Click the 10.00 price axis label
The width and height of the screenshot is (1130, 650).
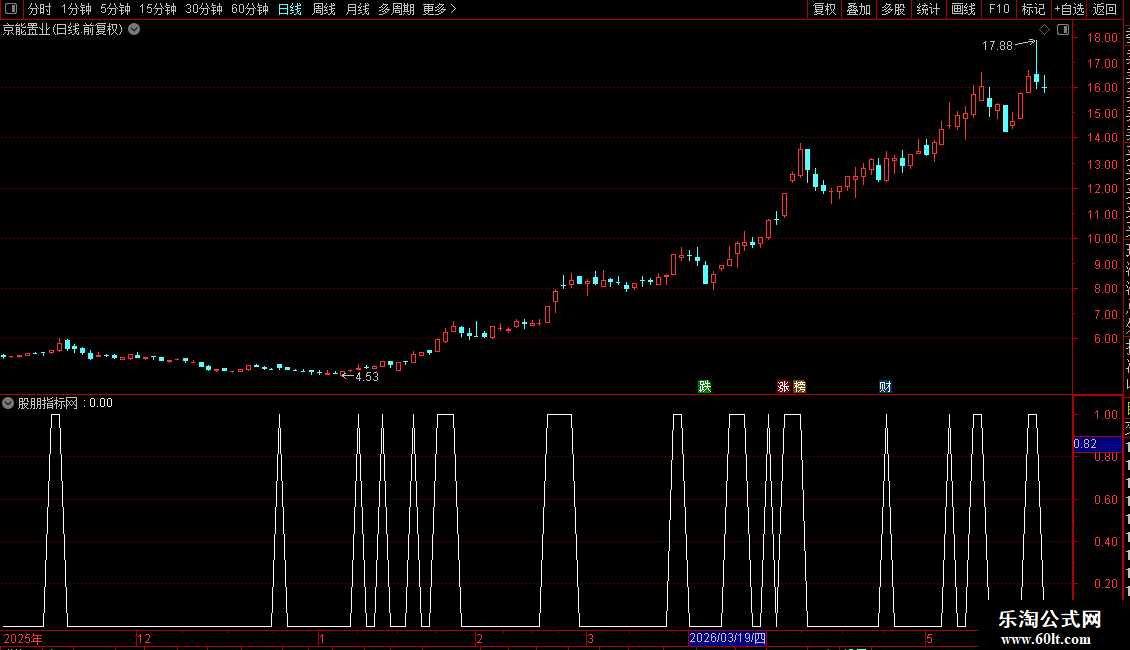[1103, 239]
